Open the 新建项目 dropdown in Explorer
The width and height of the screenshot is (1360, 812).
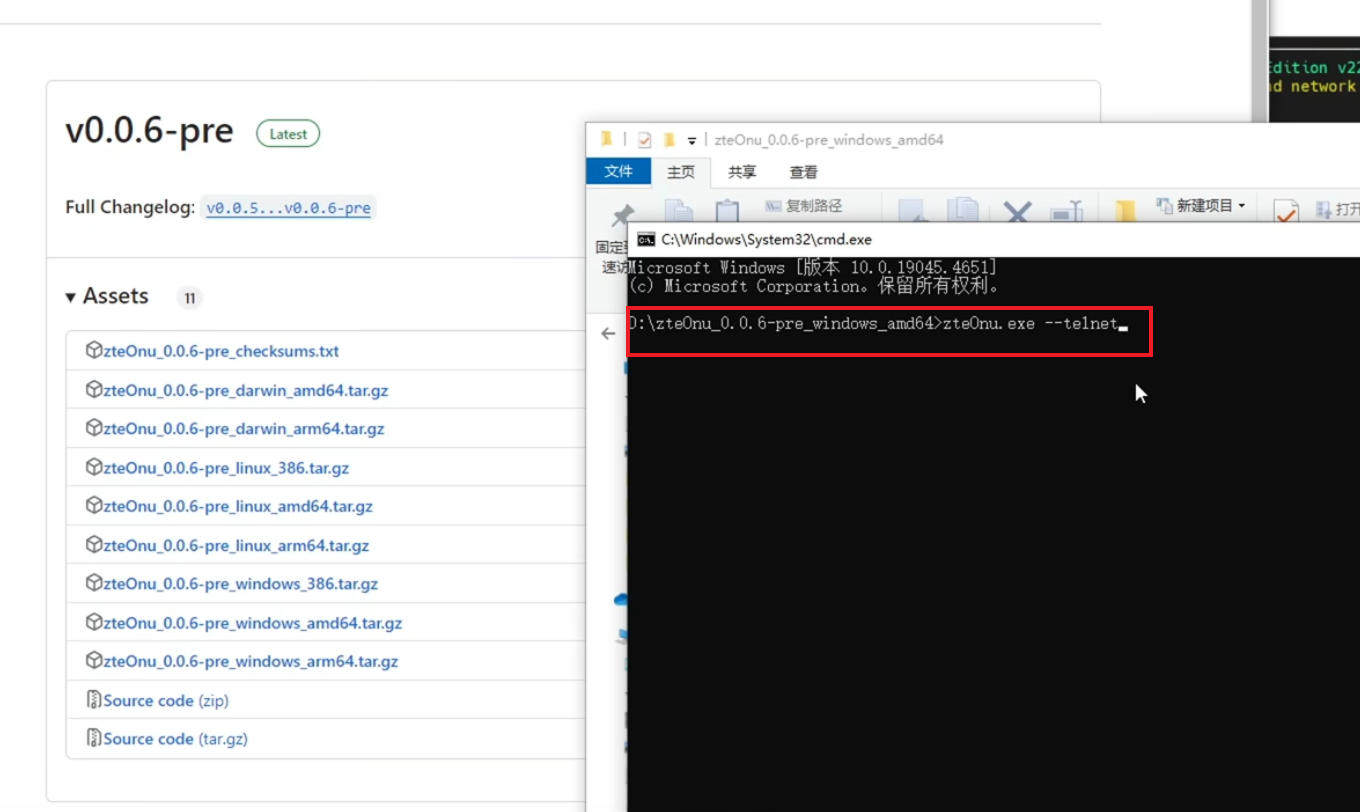[1201, 205]
